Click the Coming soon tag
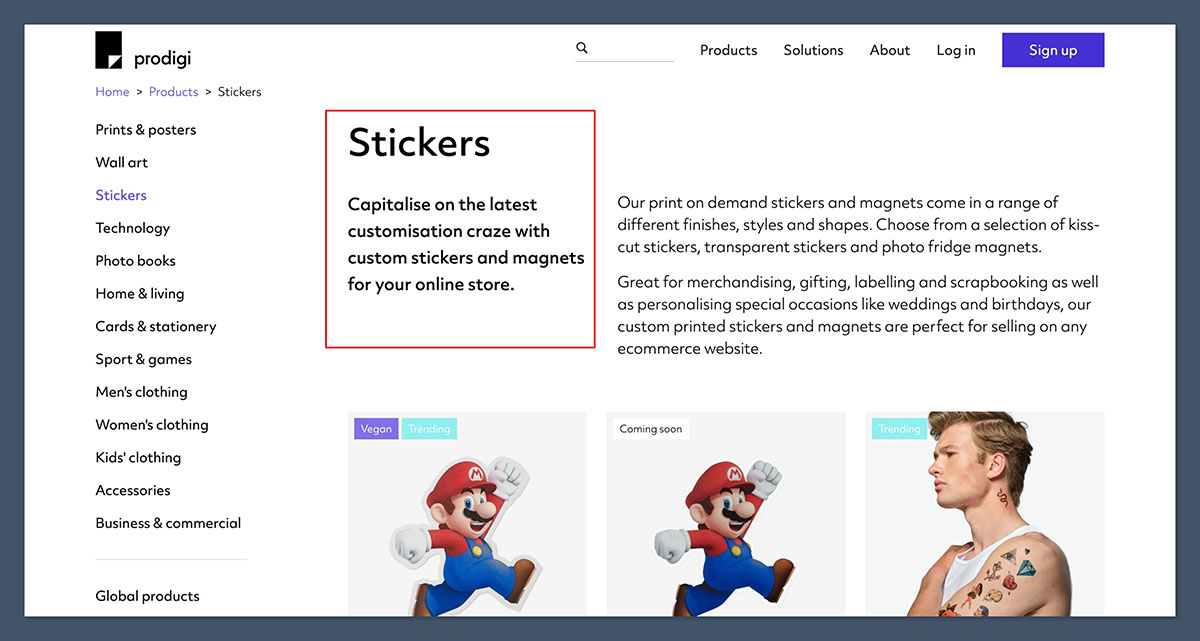The image size is (1200, 641). [x=651, y=429]
